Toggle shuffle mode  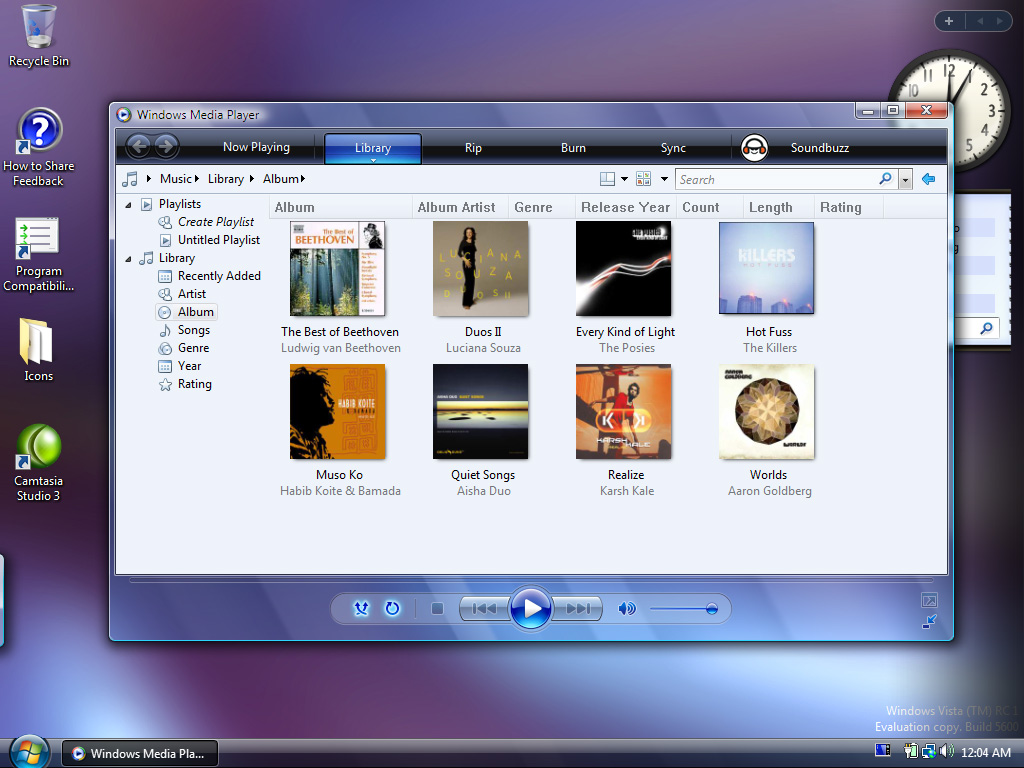361,607
